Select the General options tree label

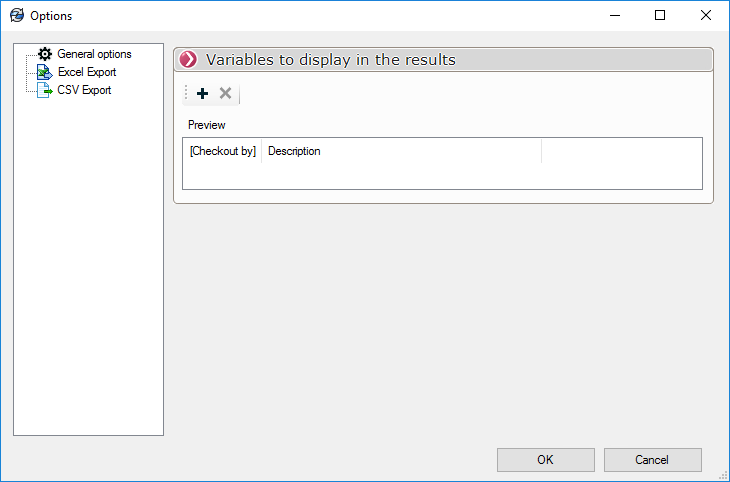point(94,54)
